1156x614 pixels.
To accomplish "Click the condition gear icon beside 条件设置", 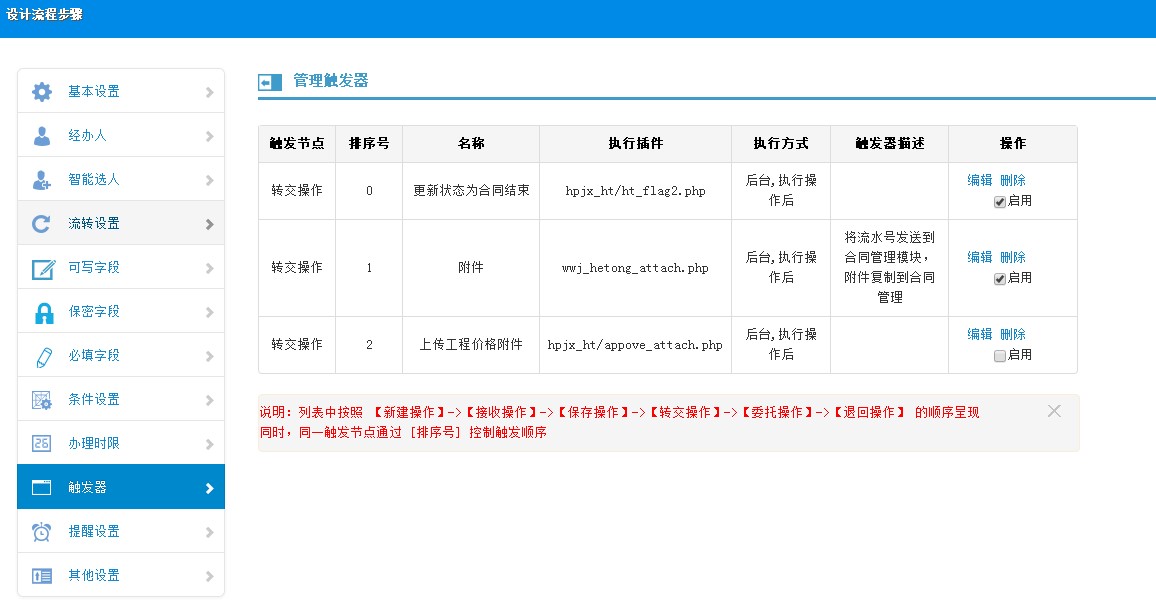I will pos(42,400).
